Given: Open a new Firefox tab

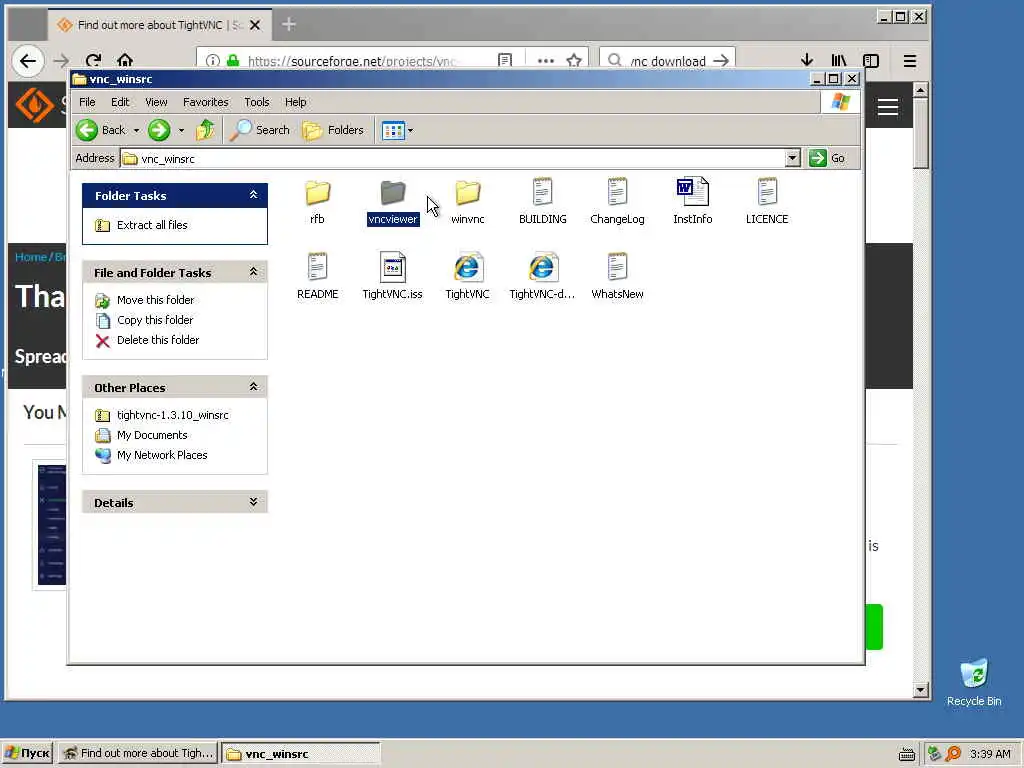Looking at the screenshot, I should coord(289,25).
